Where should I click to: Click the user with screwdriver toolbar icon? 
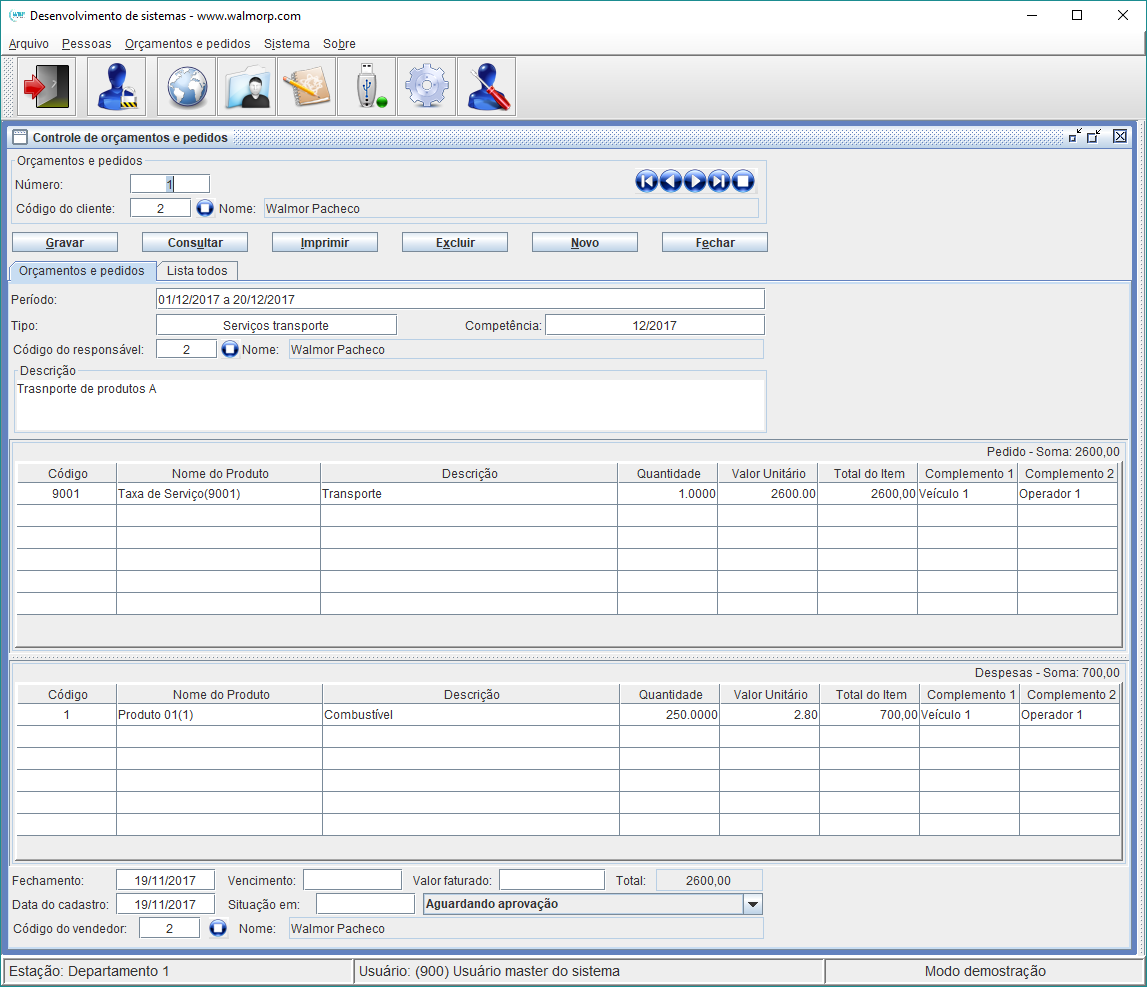(486, 87)
